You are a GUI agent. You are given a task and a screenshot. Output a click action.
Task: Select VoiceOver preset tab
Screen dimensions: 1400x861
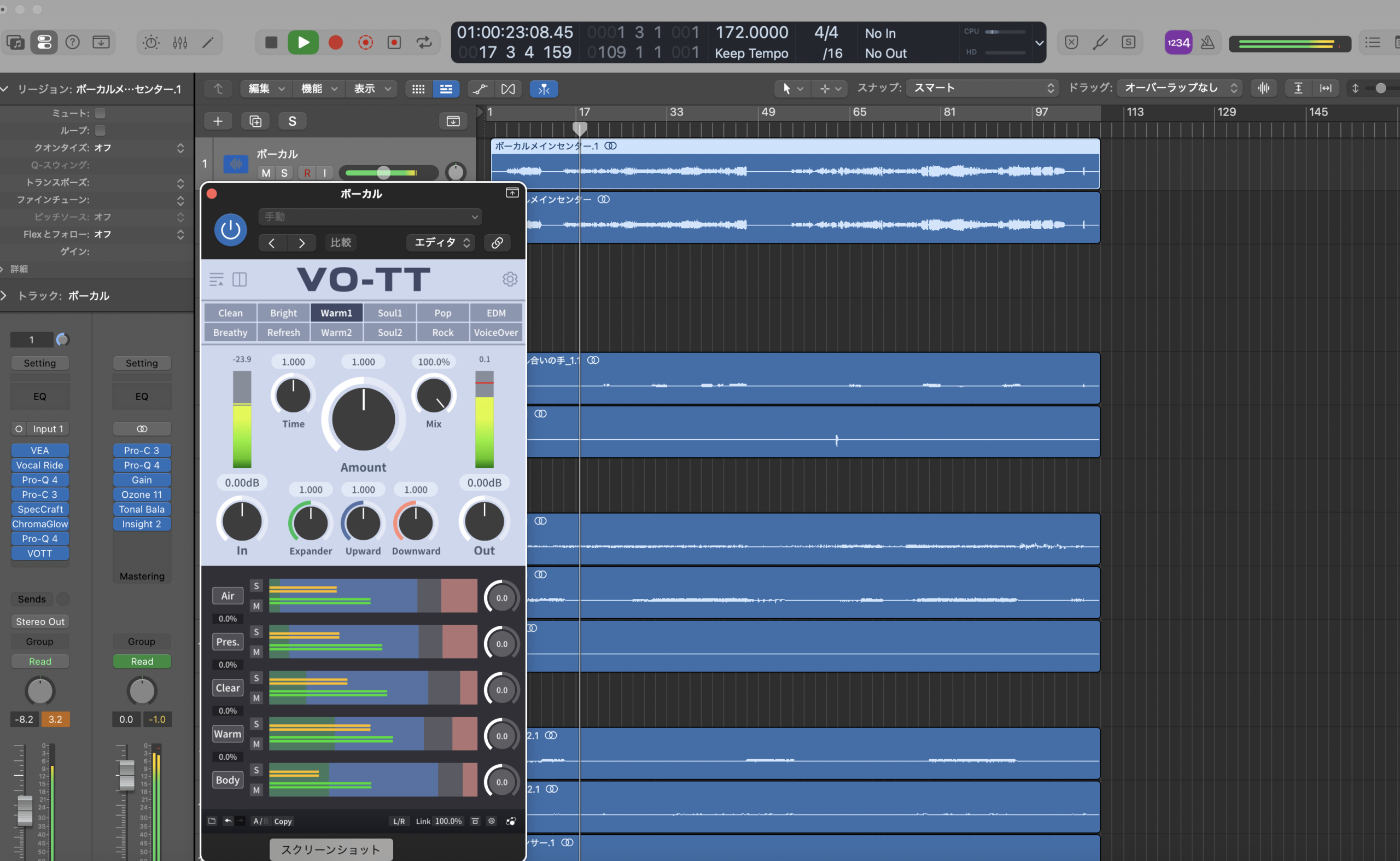tap(496, 332)
